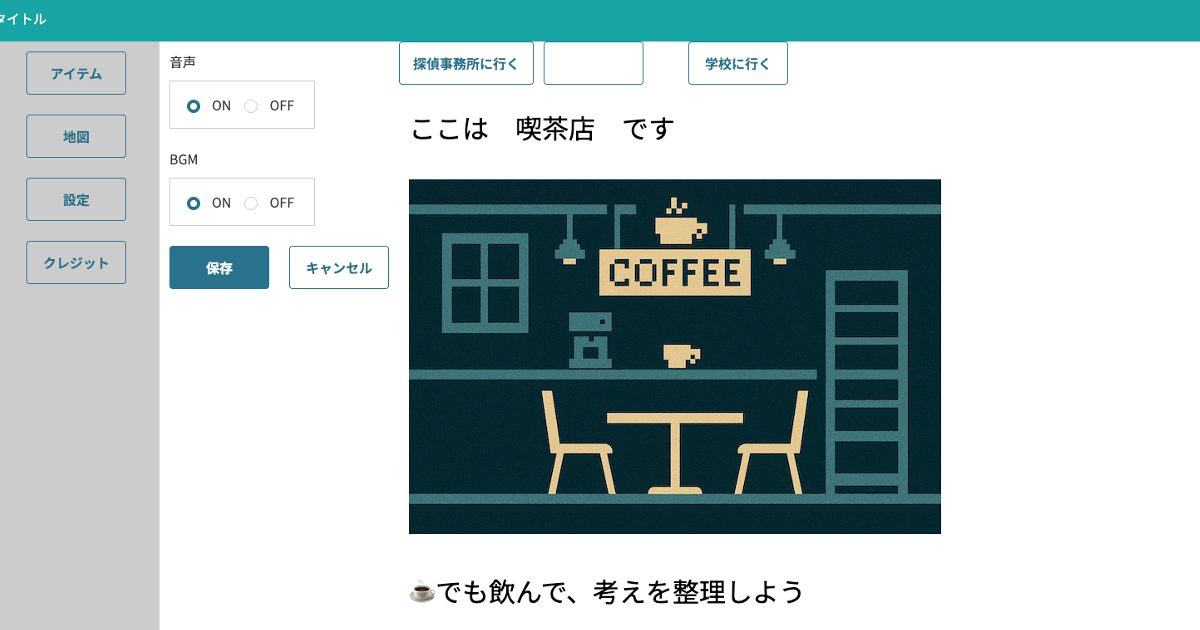Open the アイテム menu

(x=76, y=73)
